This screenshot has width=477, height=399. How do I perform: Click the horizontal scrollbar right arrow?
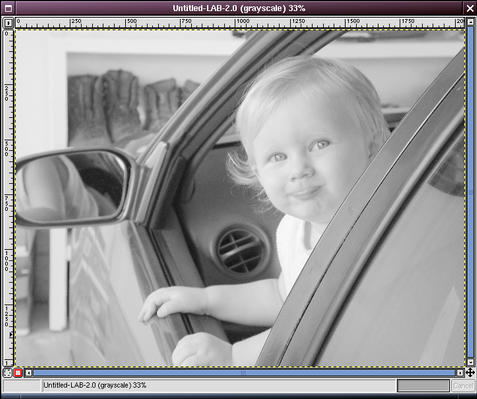(x=460, y=373)
